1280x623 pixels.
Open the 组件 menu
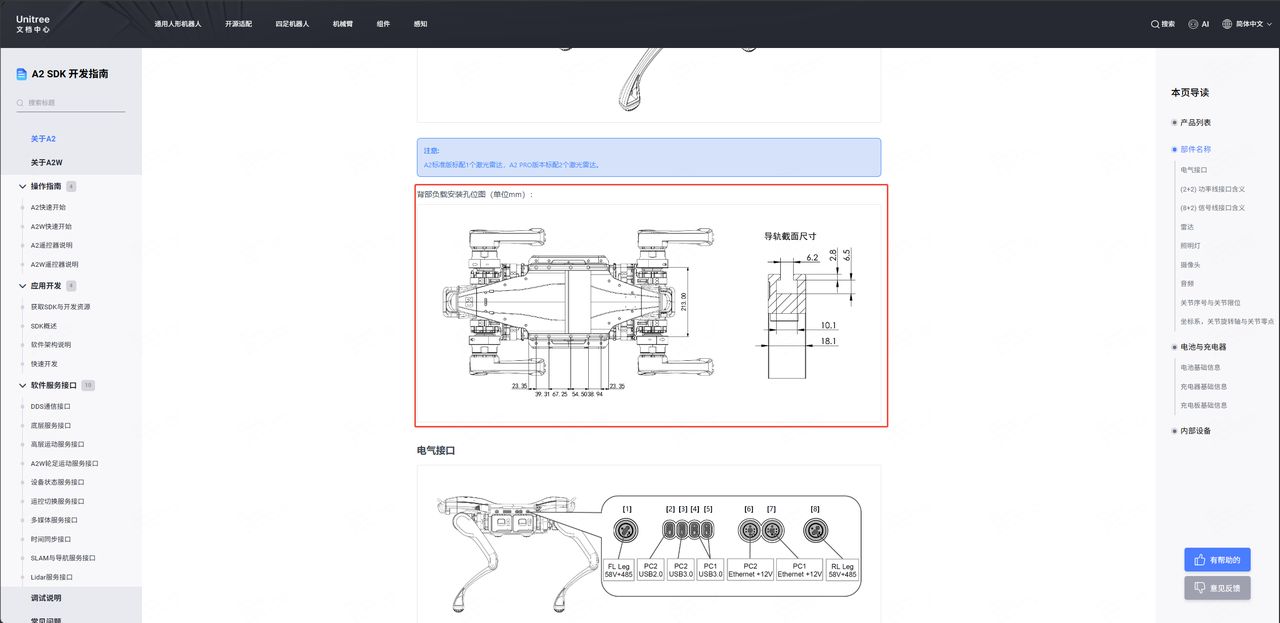click(383, 24)
